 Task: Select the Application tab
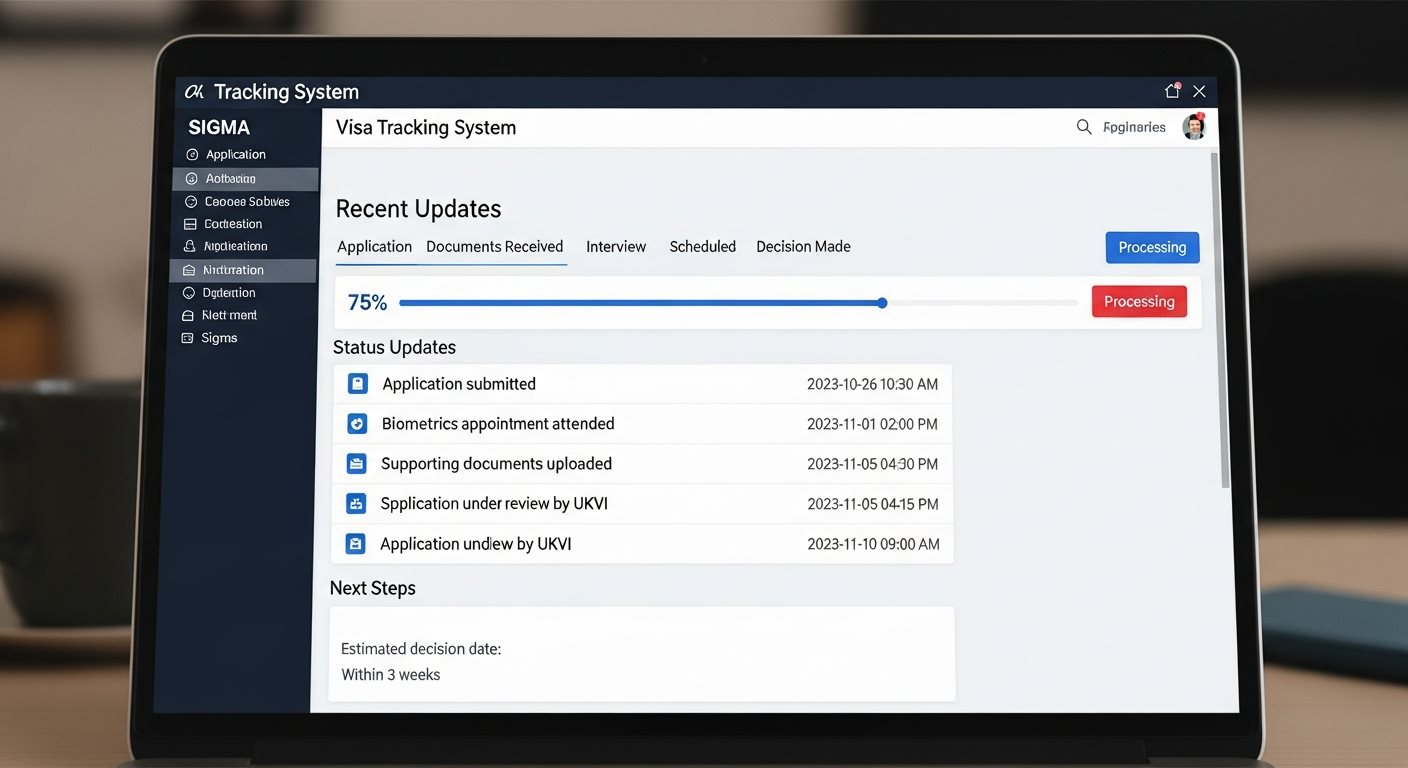(374, 247)
